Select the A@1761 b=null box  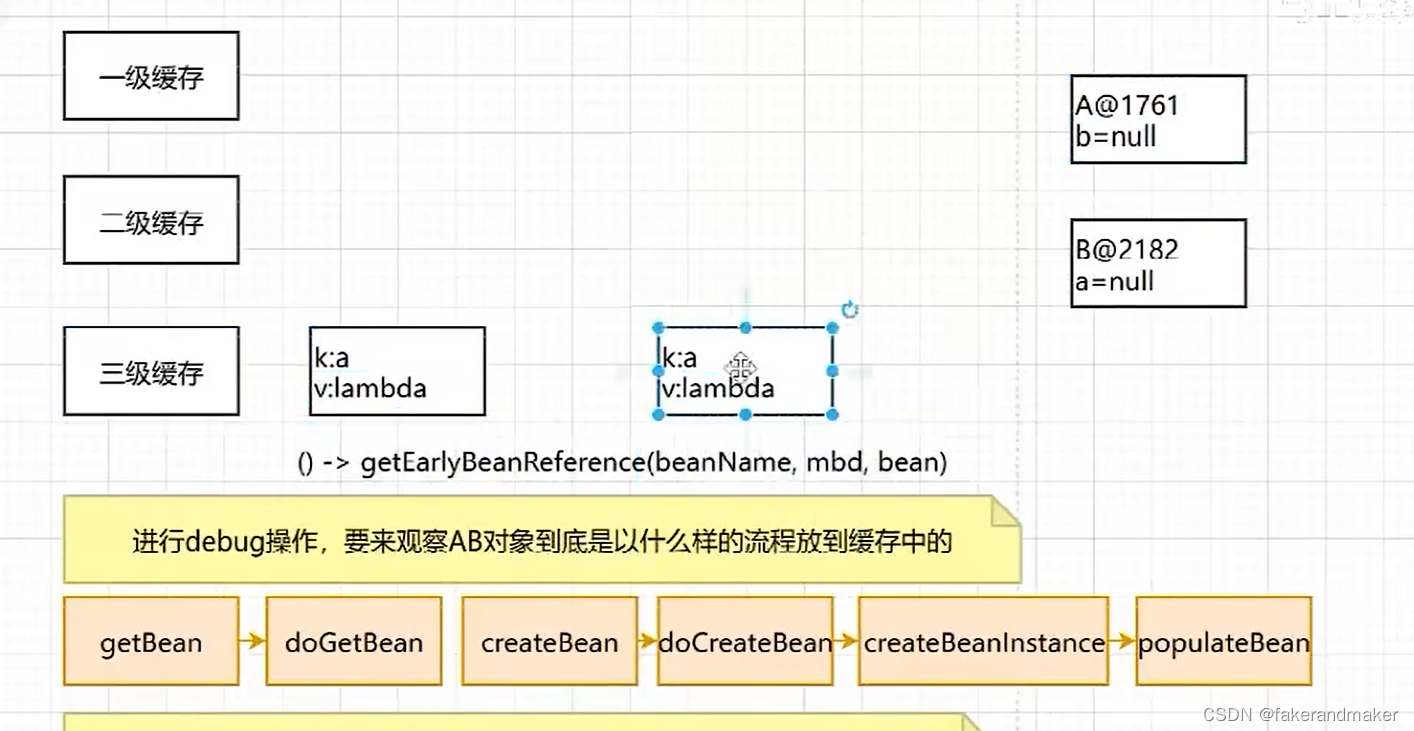(1158, 119)
